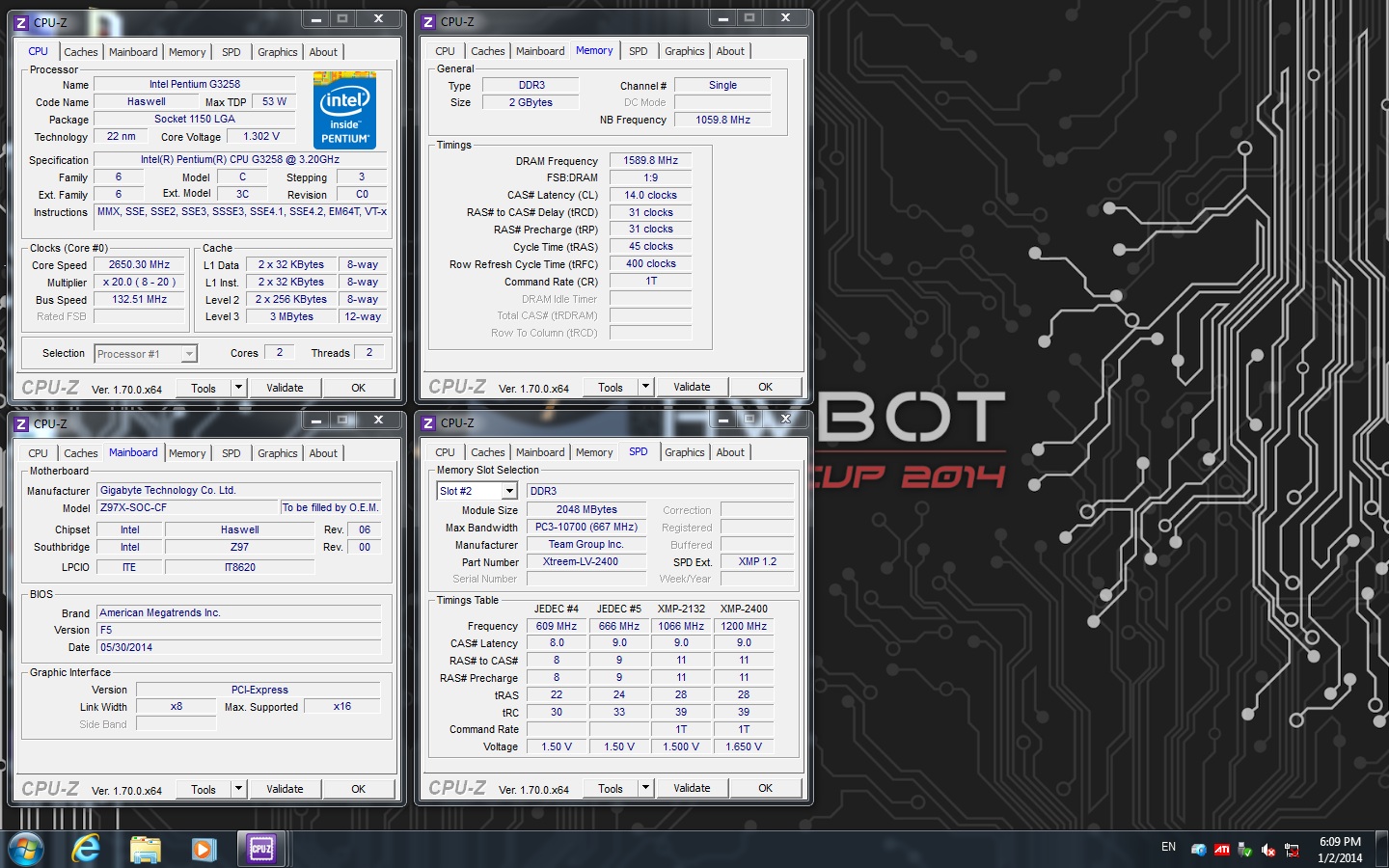Screen dimensions: 1389x868
Task: Switch to Caches tab in CPU window
Action: [81, 52]
